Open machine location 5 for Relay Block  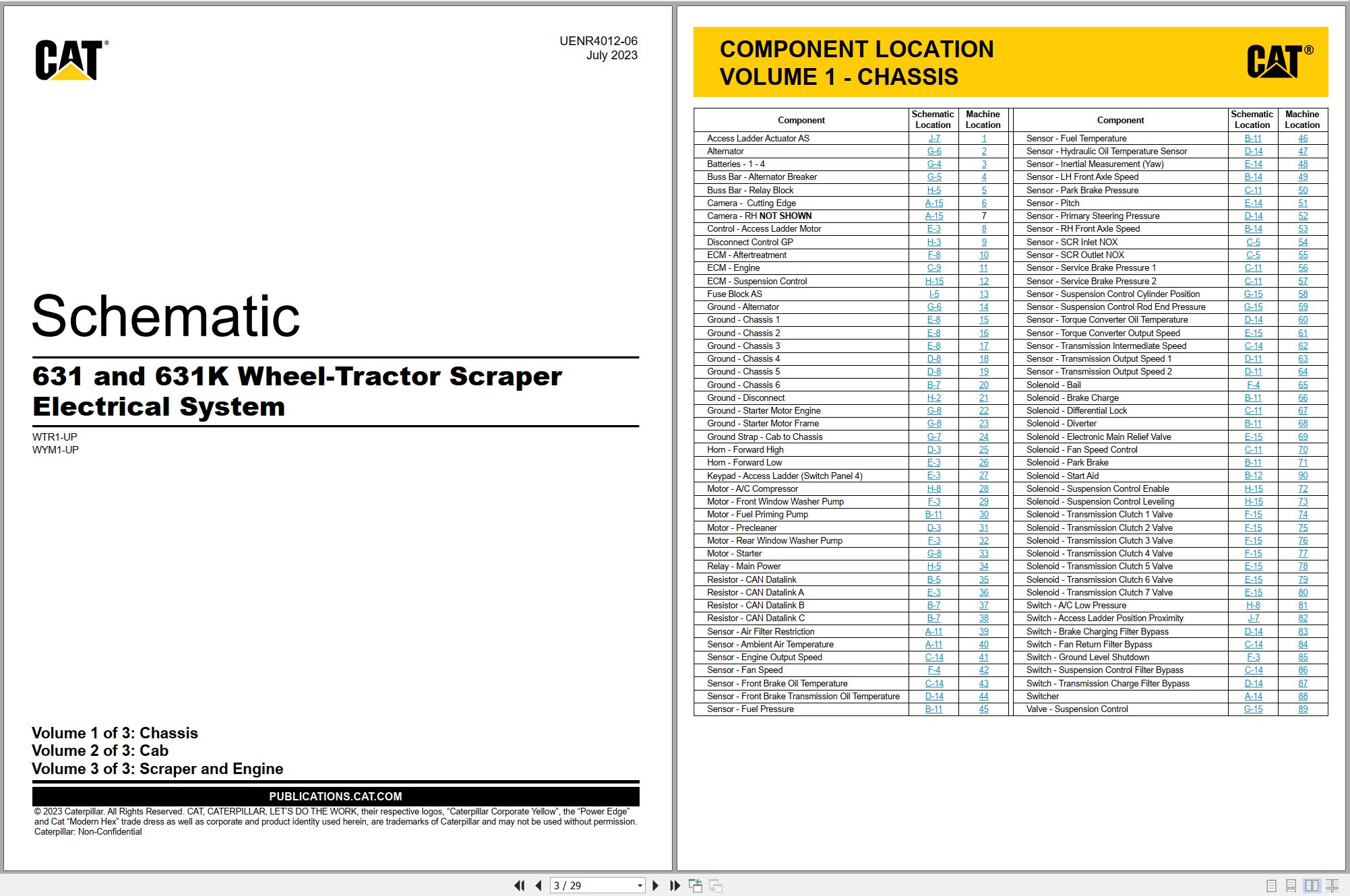[x=984, y=190]
